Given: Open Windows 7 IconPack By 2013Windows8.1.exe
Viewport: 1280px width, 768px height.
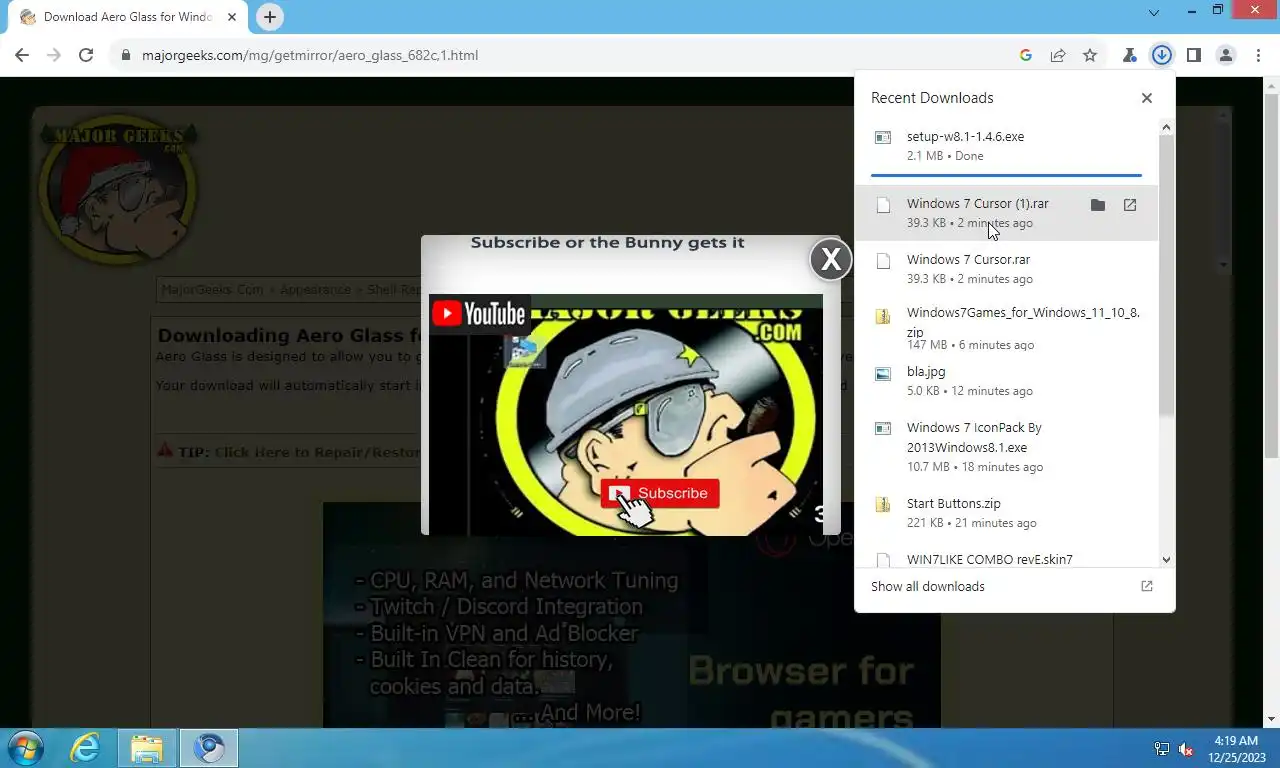Looking at the screenshot, I should [x=1006, y=447].
